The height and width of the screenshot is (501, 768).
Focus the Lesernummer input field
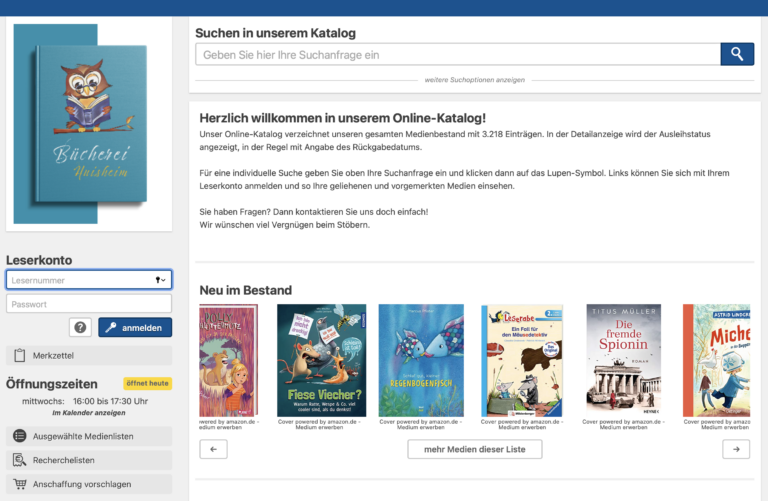[78, 280]
